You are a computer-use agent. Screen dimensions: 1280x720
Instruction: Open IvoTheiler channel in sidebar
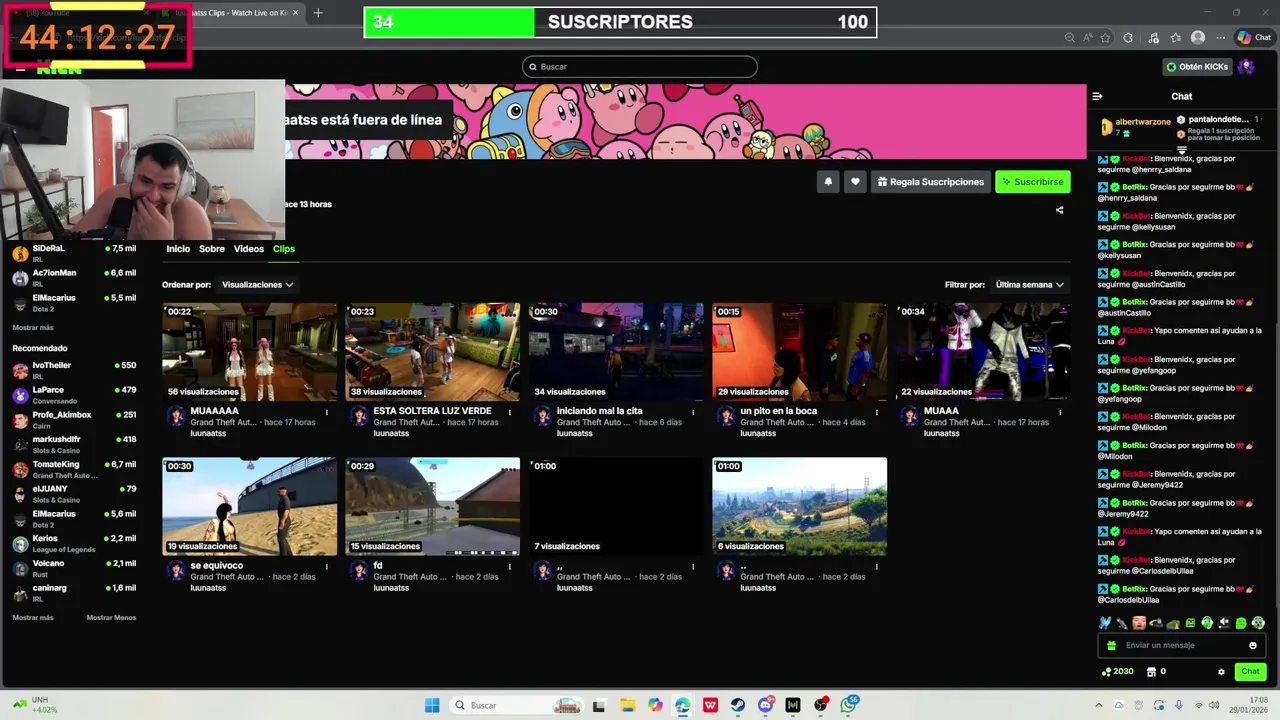pos(75,370)
